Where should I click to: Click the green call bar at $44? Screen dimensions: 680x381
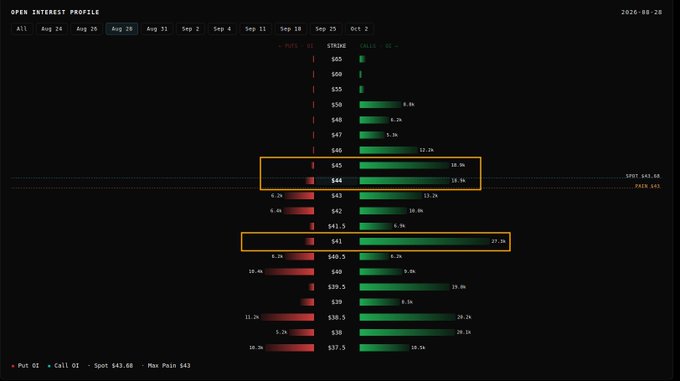coord(405,180)
